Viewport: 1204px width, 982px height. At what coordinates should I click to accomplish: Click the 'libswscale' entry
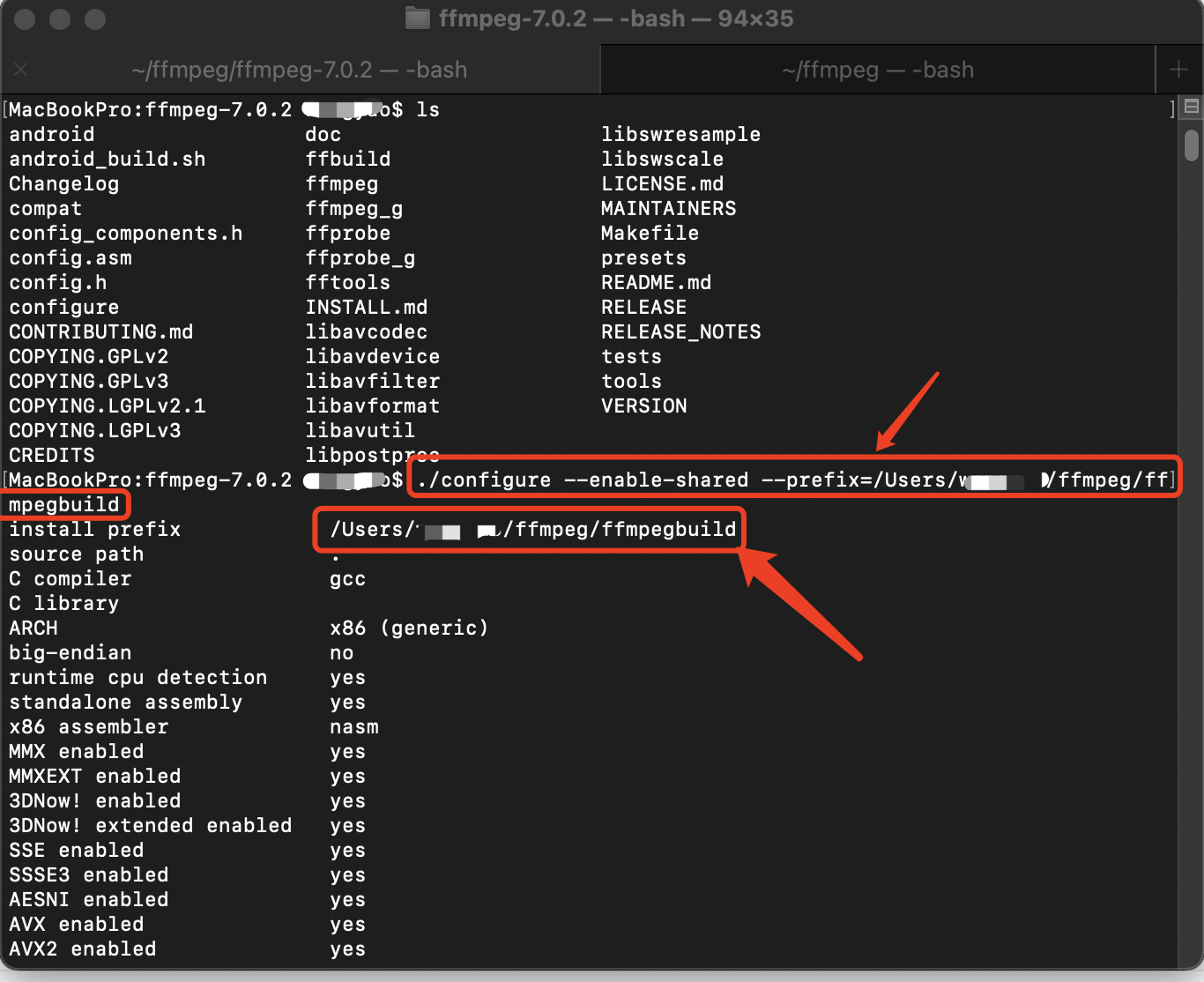point(663,160)
